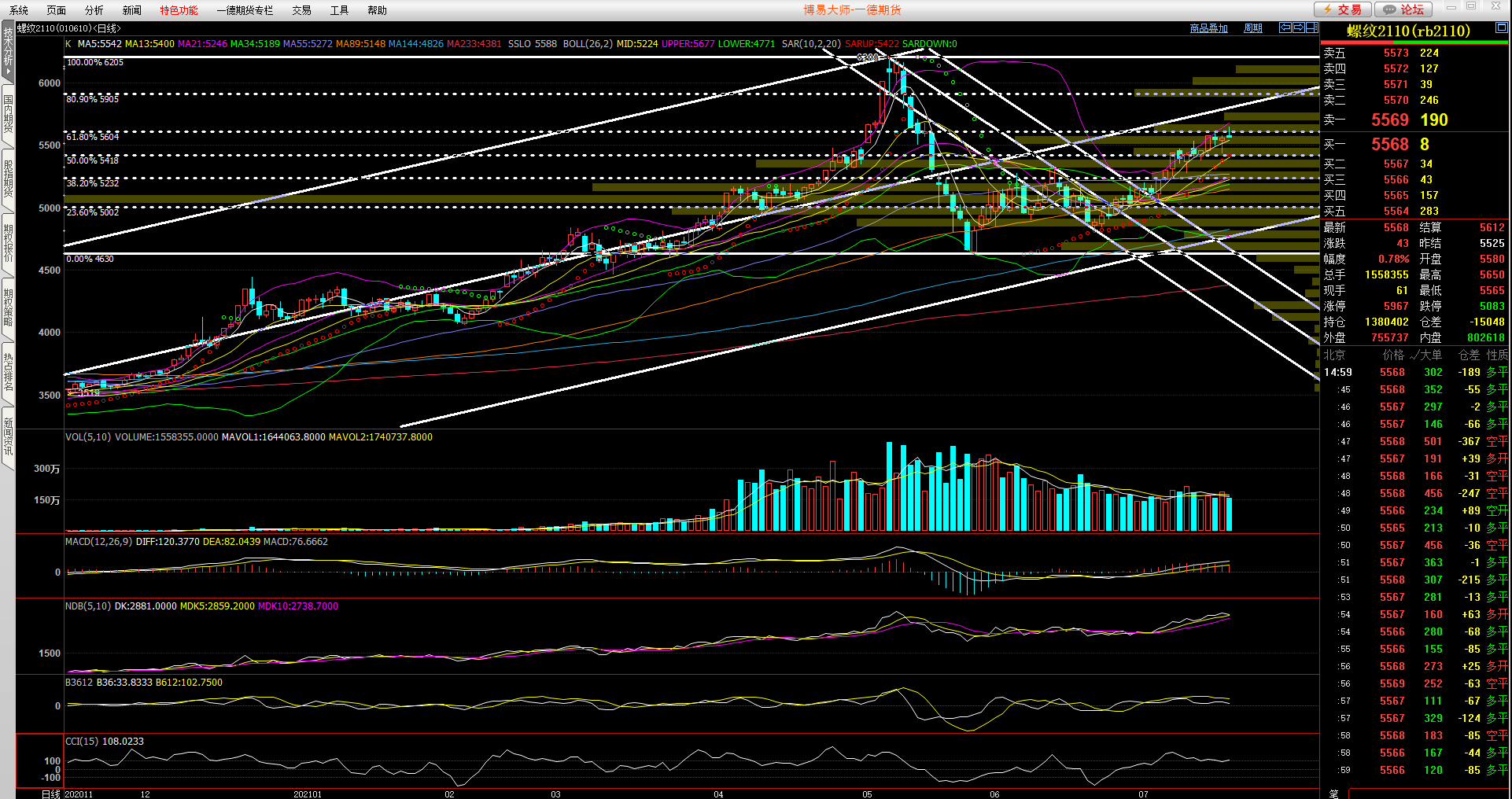Click the 交易 lightning trade button
1512x799 pixels.
tap(1343, 9)
